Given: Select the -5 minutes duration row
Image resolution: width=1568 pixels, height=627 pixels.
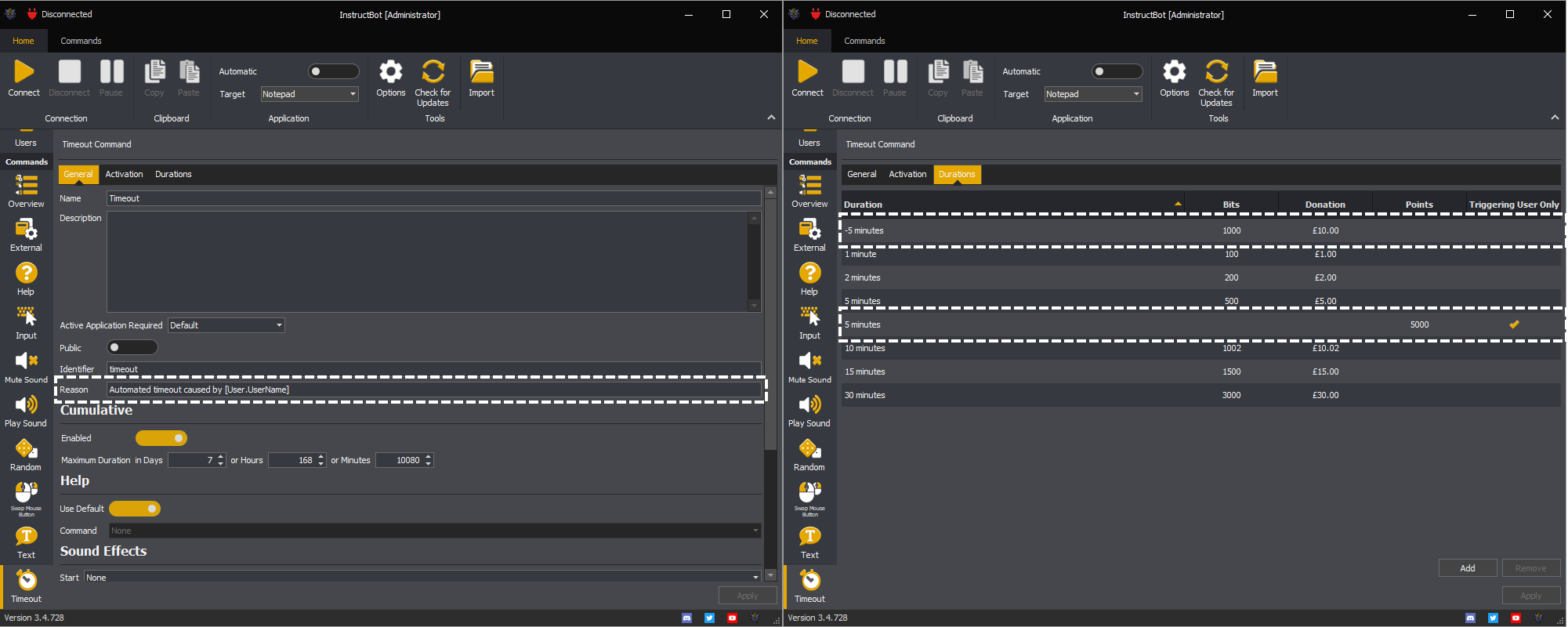Looking at the screenshot, I should pyautogui.click(x=1200, y=230).
